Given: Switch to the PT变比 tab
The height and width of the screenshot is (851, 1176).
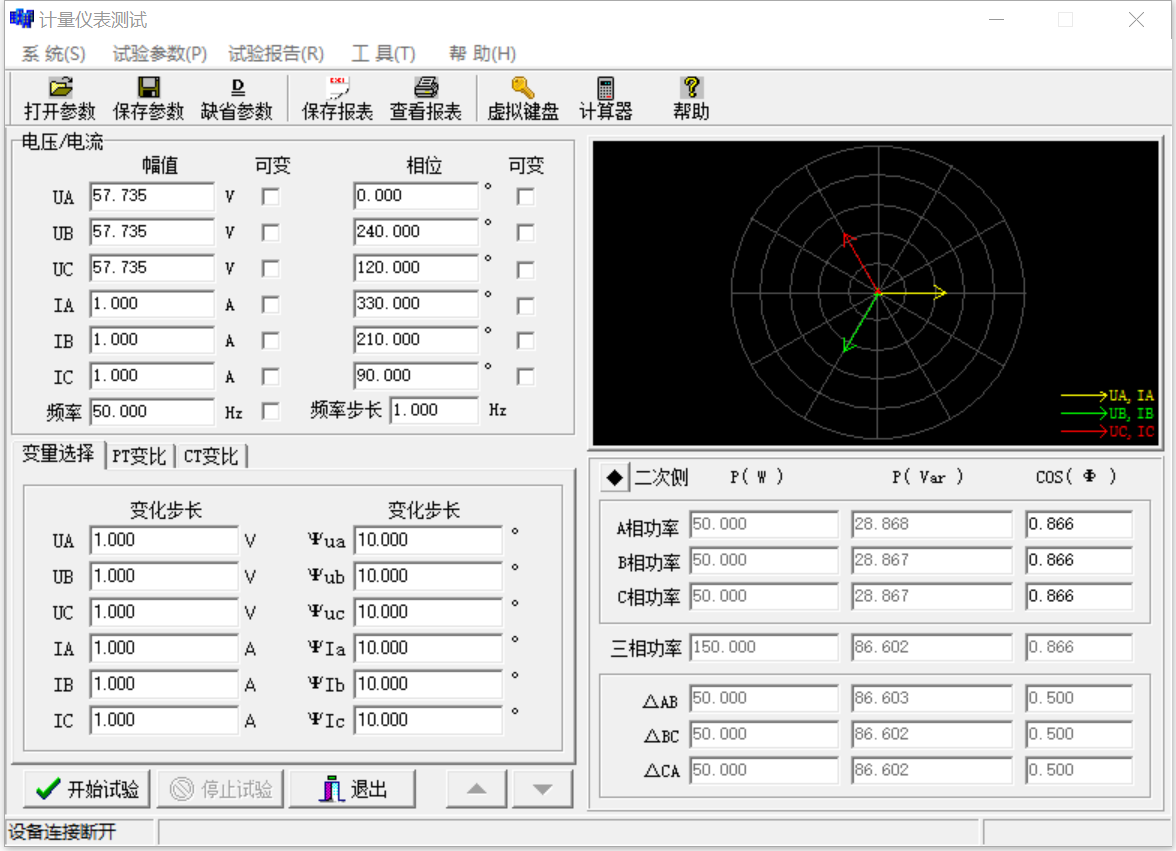Looking at the screenshot, I should point(139,456).
